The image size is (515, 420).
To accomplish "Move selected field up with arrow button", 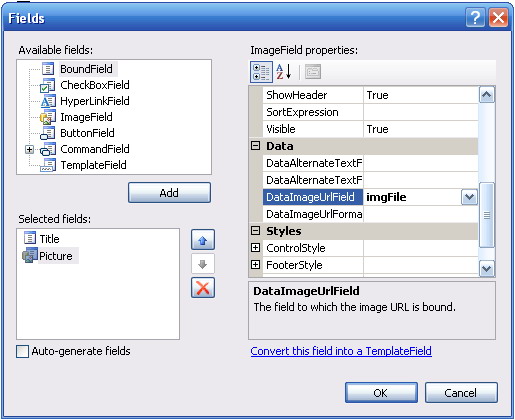I will (203, 240).
